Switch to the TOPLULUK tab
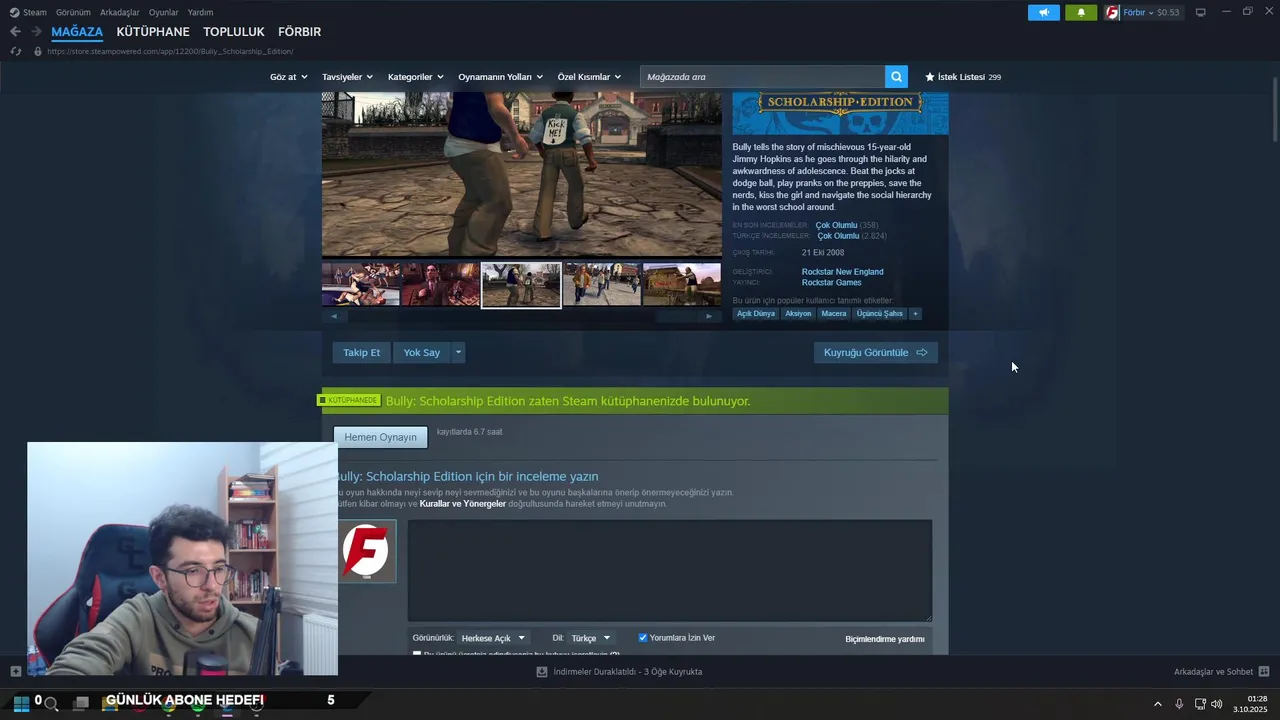 click(234, 32)
